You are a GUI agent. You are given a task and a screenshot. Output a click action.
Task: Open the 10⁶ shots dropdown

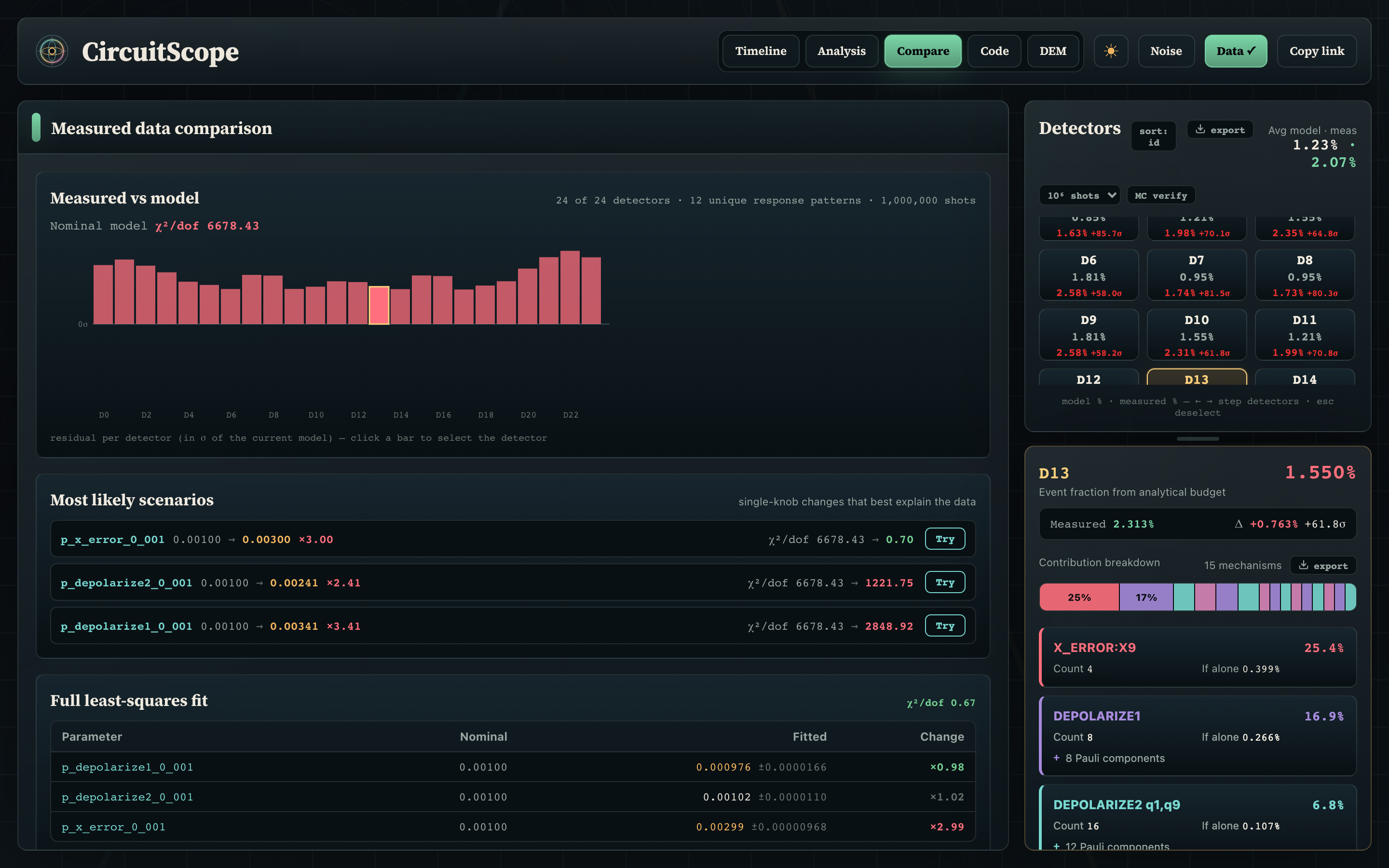[1080, 196]
